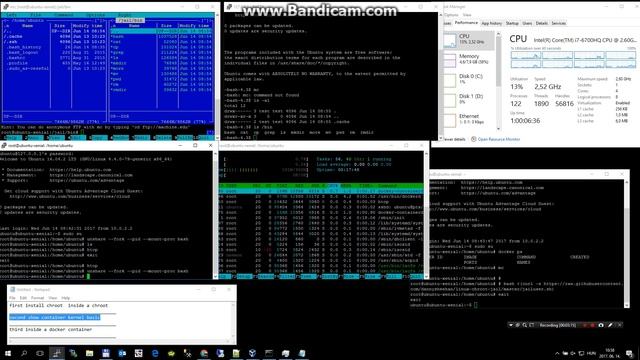Open Help menu in Notepad
This screenshot has width=640, height=360.
[x=66, y=298]
